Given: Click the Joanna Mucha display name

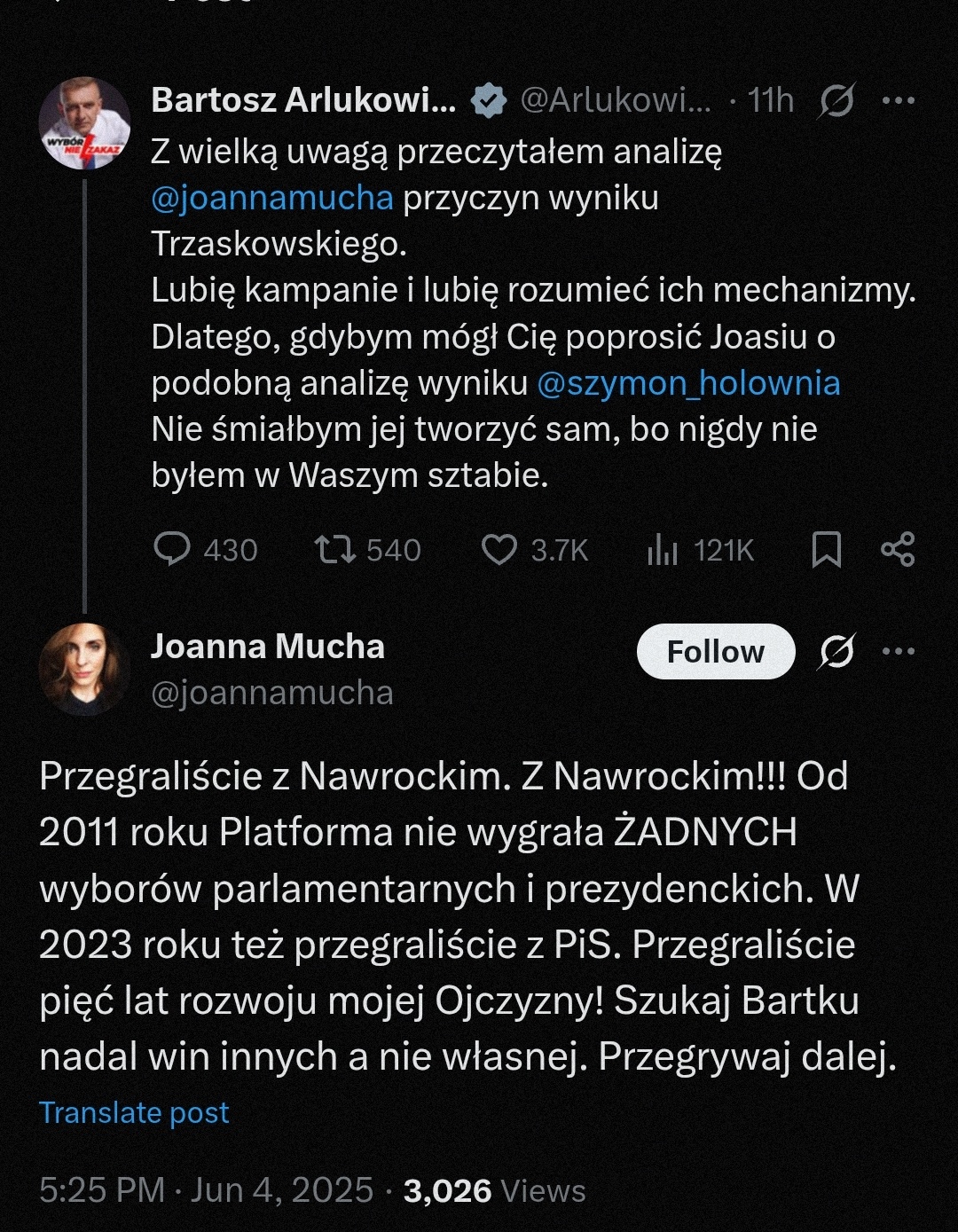Looking at the screenshot, I should click(267, 647).
